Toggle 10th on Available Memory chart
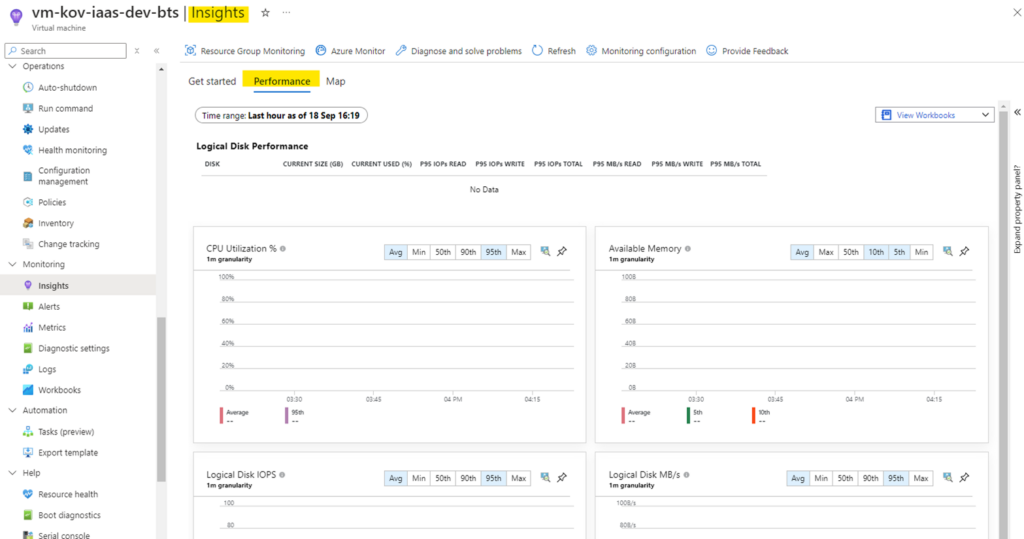 point(876,252)
